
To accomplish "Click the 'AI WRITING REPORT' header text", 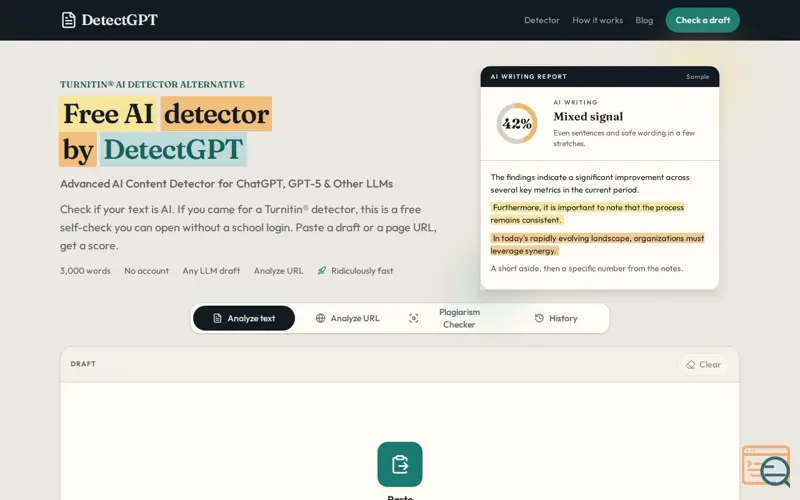I will [529, 77].
